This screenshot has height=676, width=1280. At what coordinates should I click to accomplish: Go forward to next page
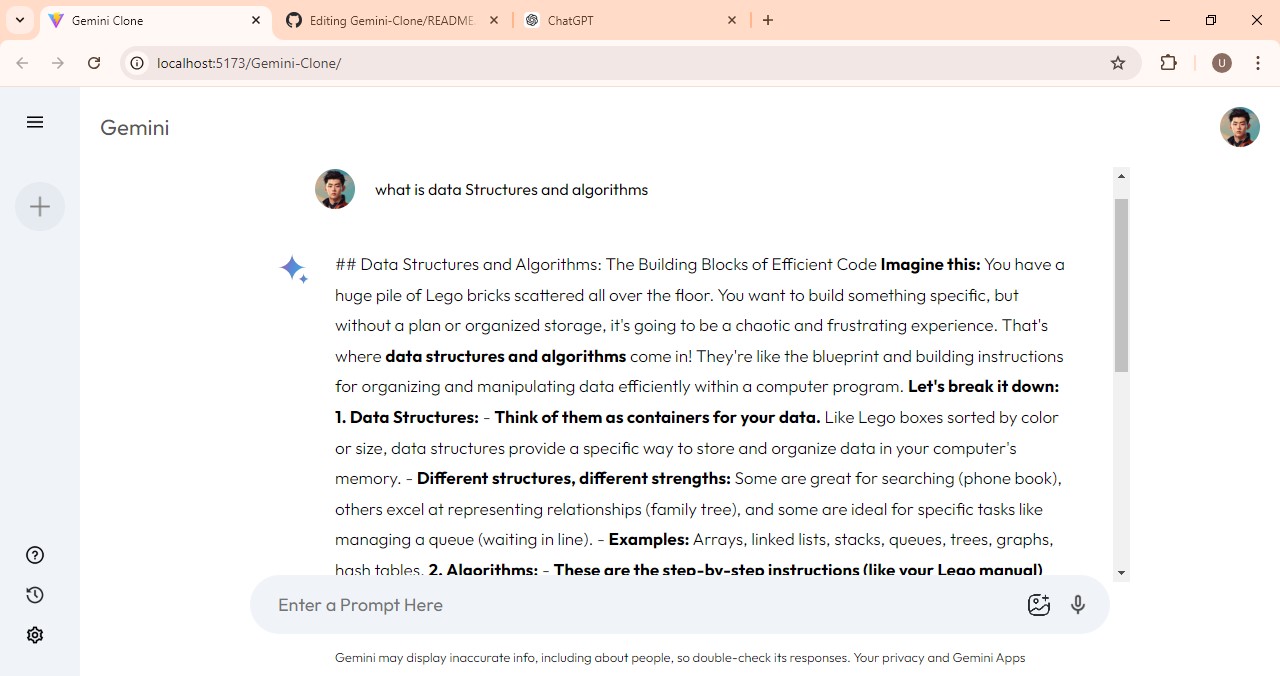58,63
